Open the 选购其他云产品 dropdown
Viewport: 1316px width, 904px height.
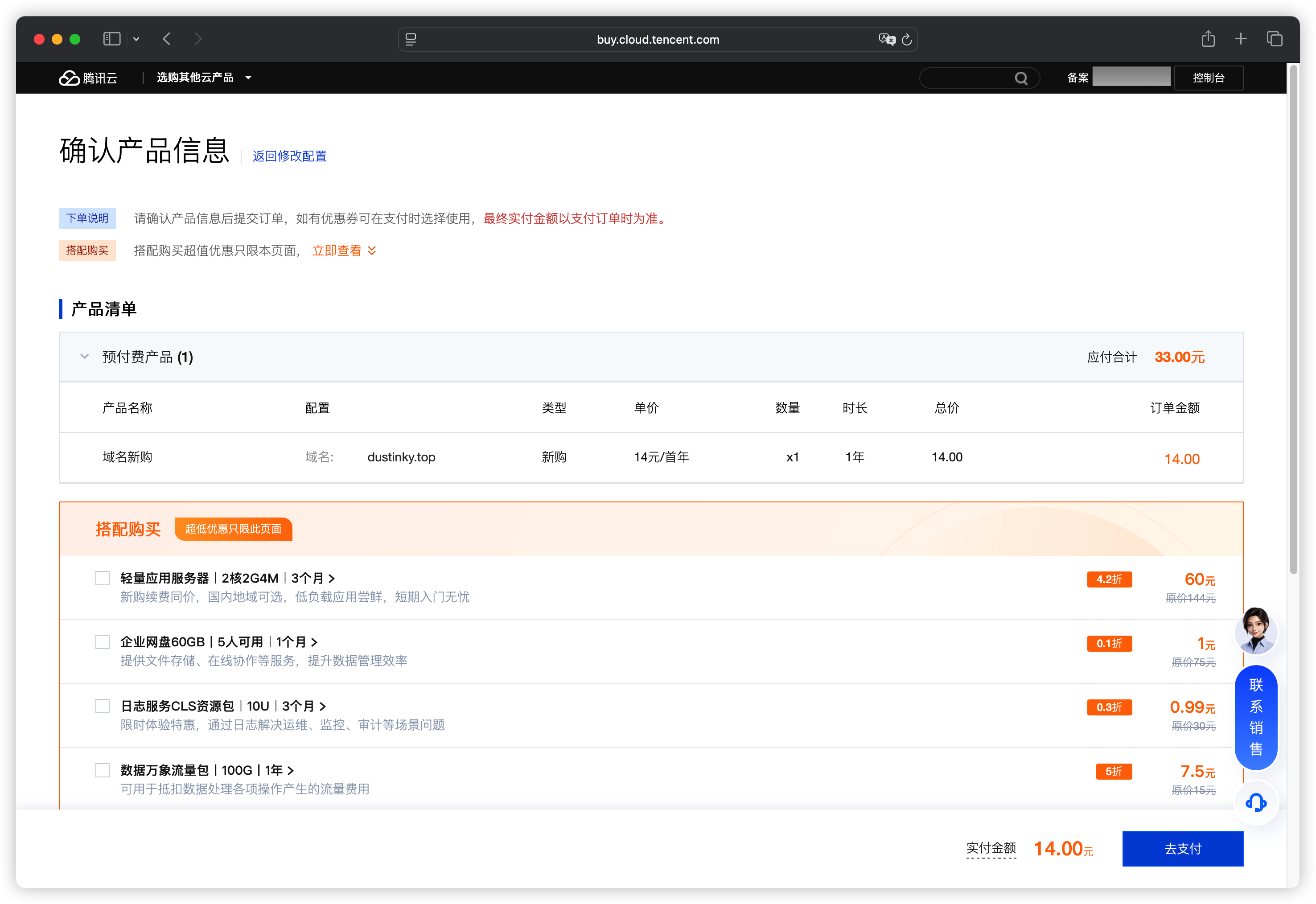(x=204, y=78)
